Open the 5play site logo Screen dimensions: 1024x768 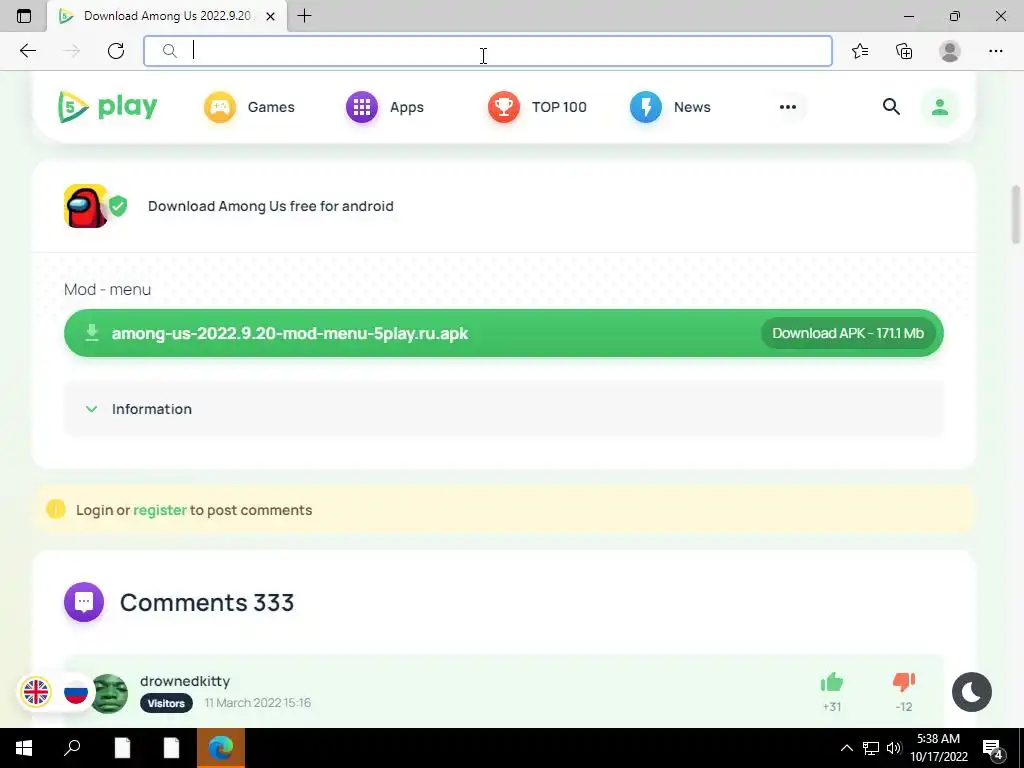108,106
